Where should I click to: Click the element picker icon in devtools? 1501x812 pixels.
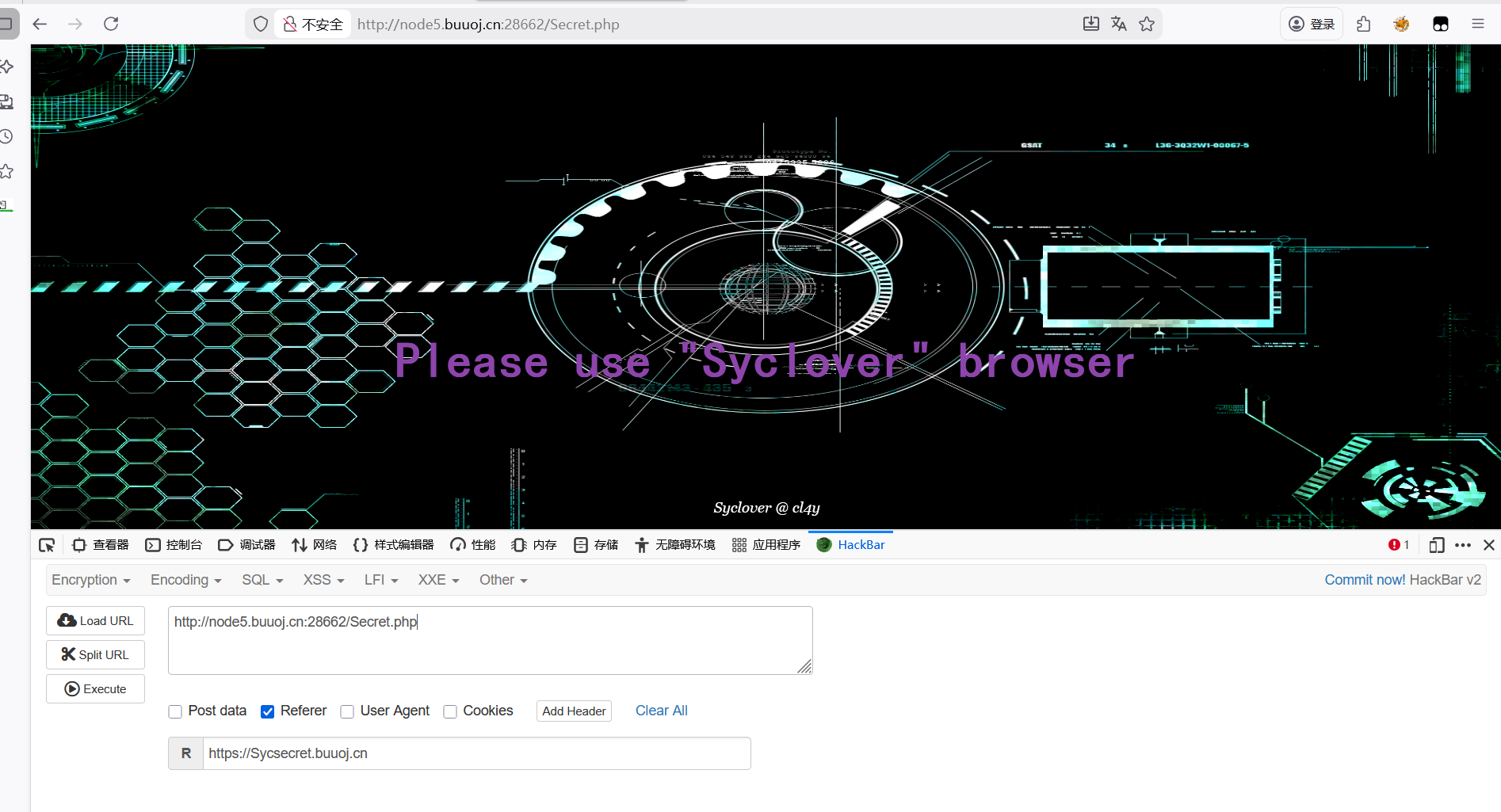coord(47,545)
